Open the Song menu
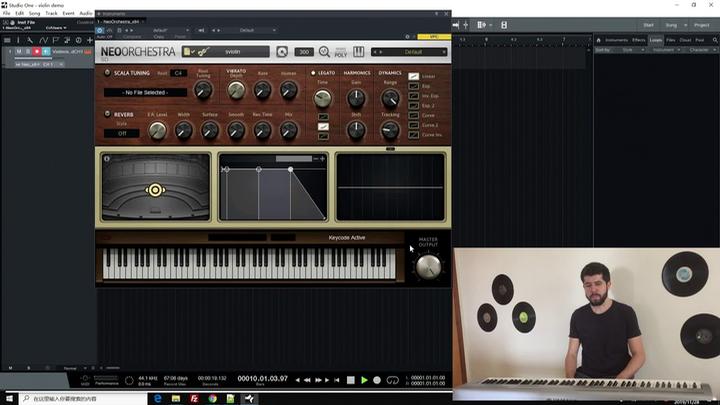 click(34, 13)
